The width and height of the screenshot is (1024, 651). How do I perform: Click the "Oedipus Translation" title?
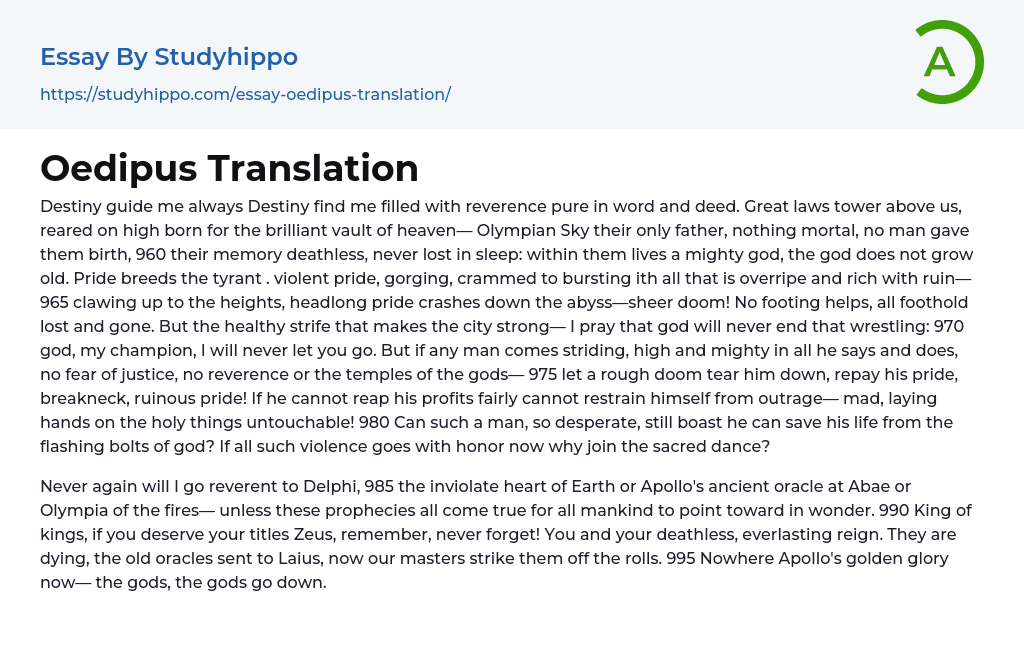coord(229,168)
